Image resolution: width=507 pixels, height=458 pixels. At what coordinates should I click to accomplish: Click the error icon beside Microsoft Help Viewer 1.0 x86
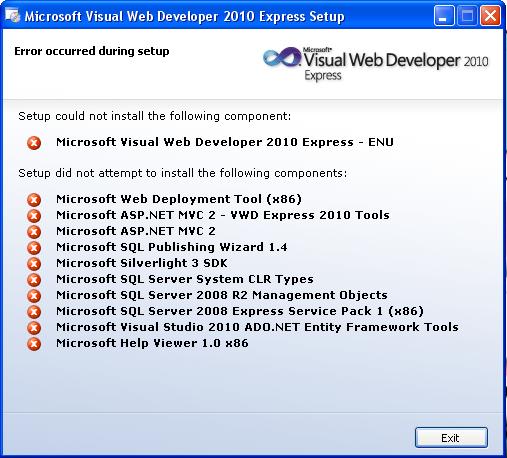tap(34, 344)
